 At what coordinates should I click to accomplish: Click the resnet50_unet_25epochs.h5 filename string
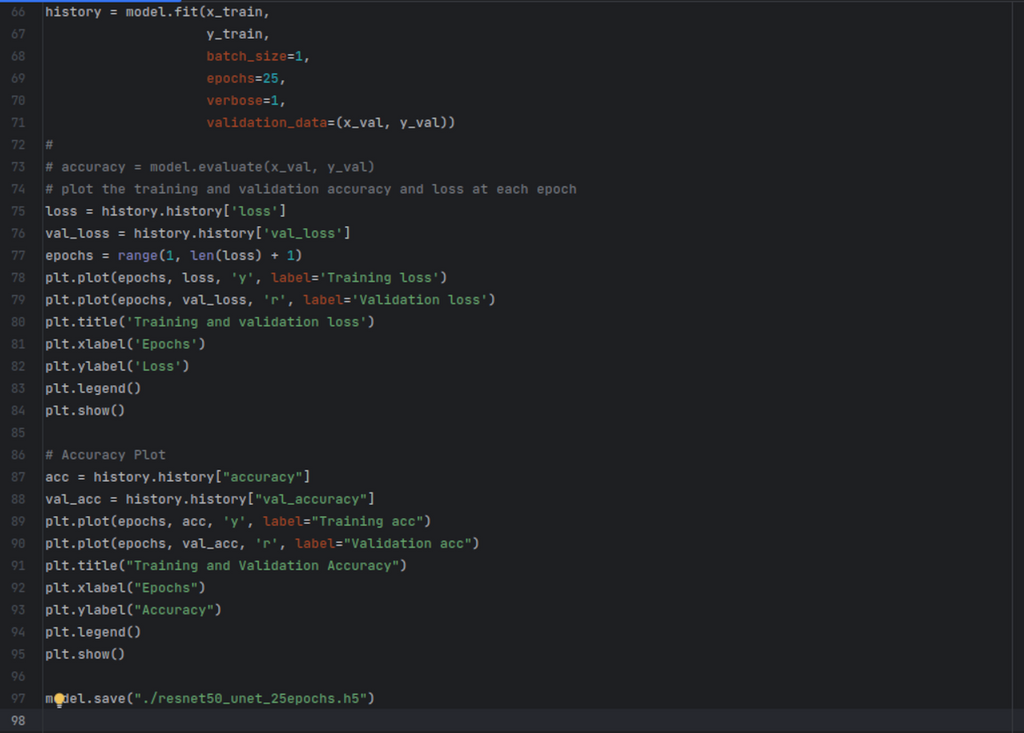pos(254,698)
